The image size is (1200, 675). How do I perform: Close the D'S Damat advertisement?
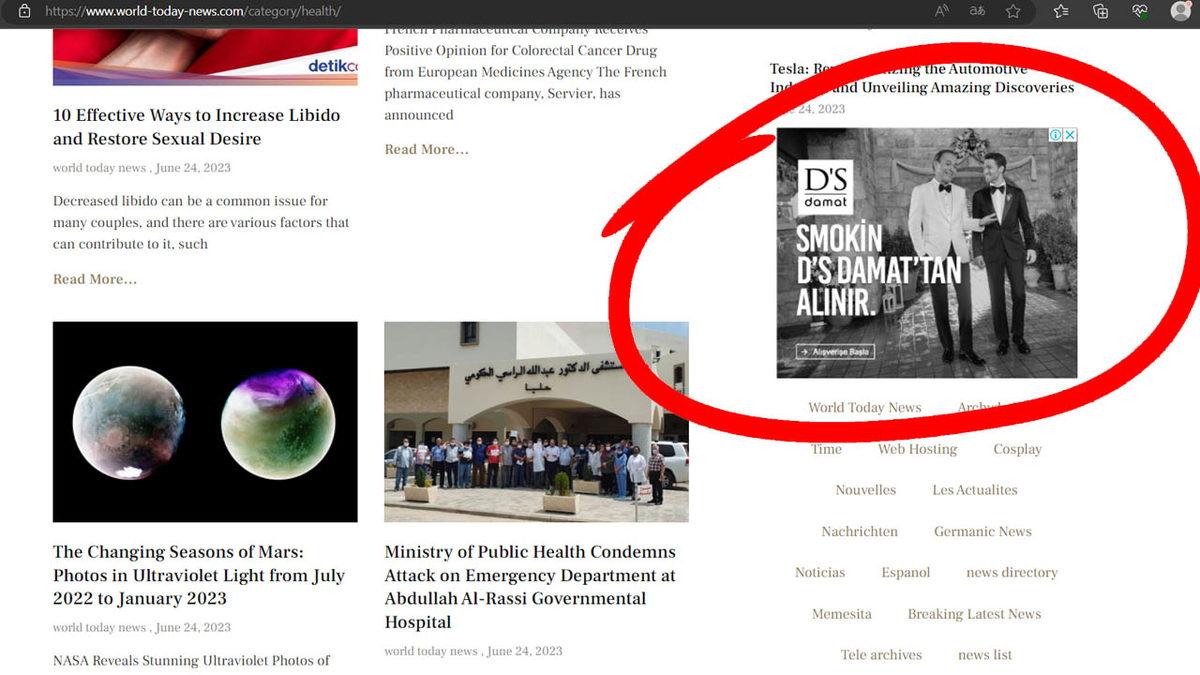pos(1069,135)
